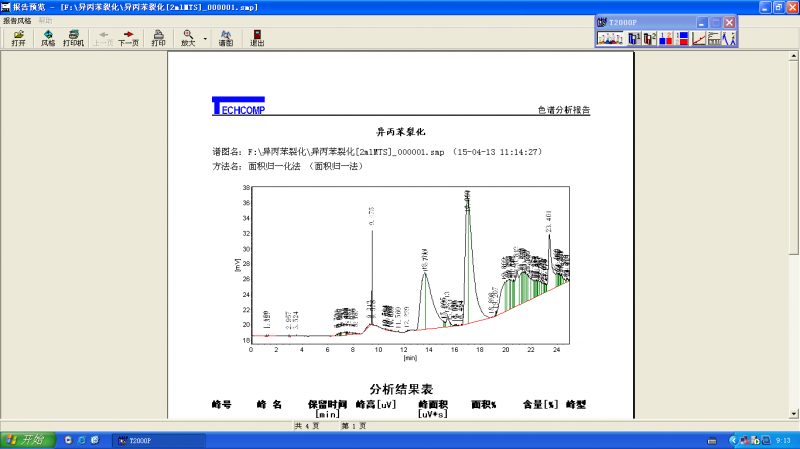The image size is (800, 449).
Task: Click the 退出 (Exit) door icon
Action: pos(257,38)
